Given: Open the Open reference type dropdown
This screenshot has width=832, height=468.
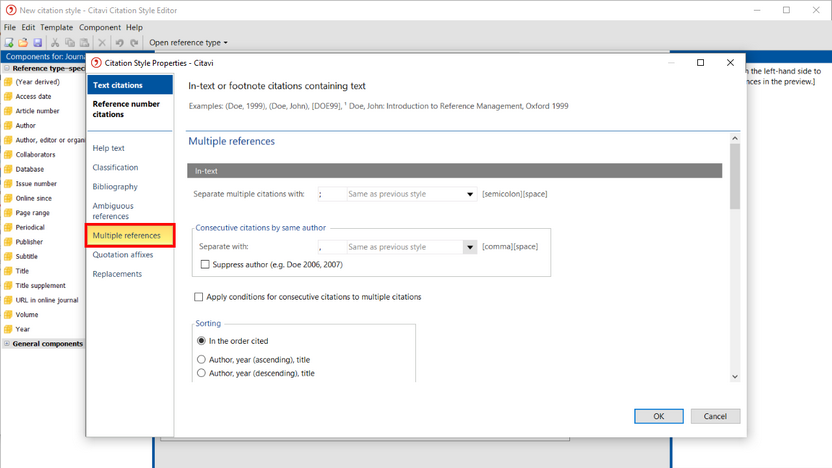Looking at the screenshot, I should pyautogui.click(x=188, y=42).
